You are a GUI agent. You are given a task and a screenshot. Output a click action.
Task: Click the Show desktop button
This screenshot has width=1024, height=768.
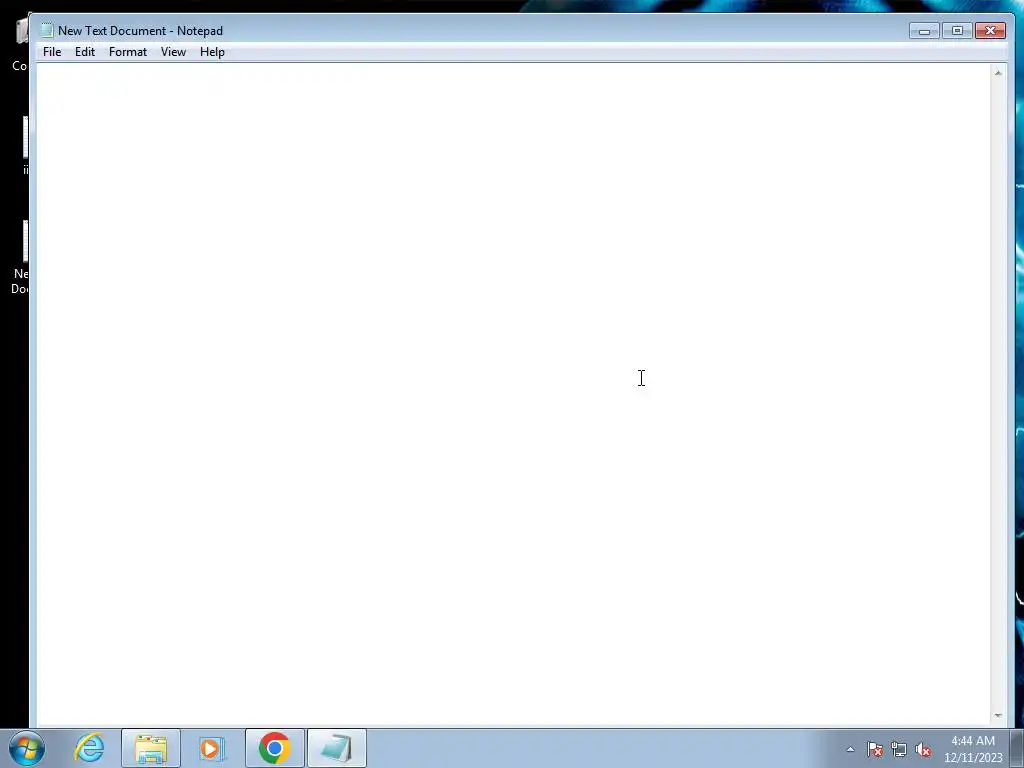point(1017,748)
